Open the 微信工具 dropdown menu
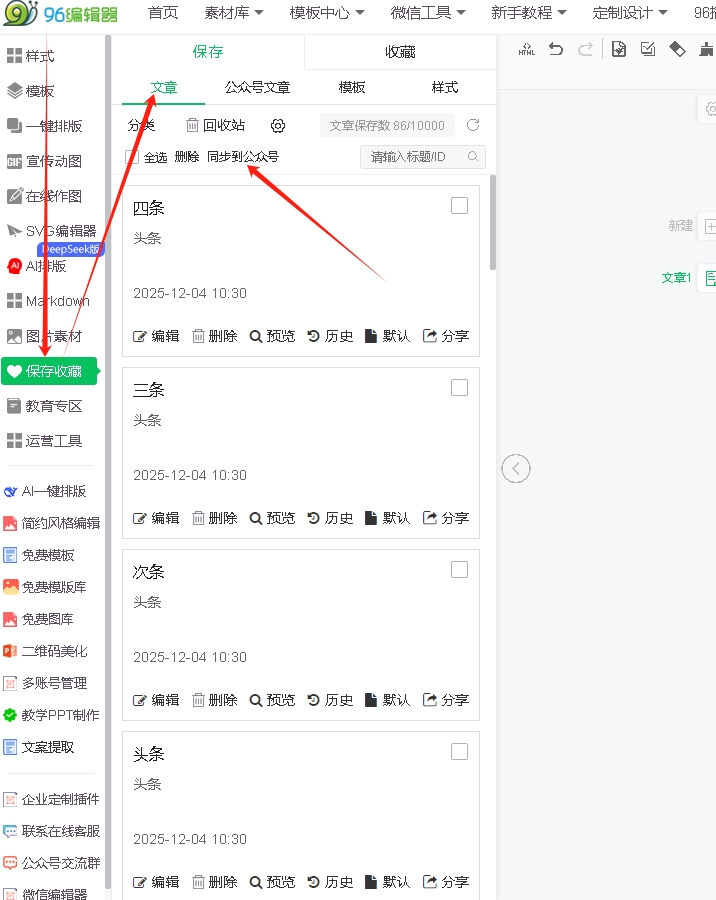This screenshot has height=900, width=716. 428,13
